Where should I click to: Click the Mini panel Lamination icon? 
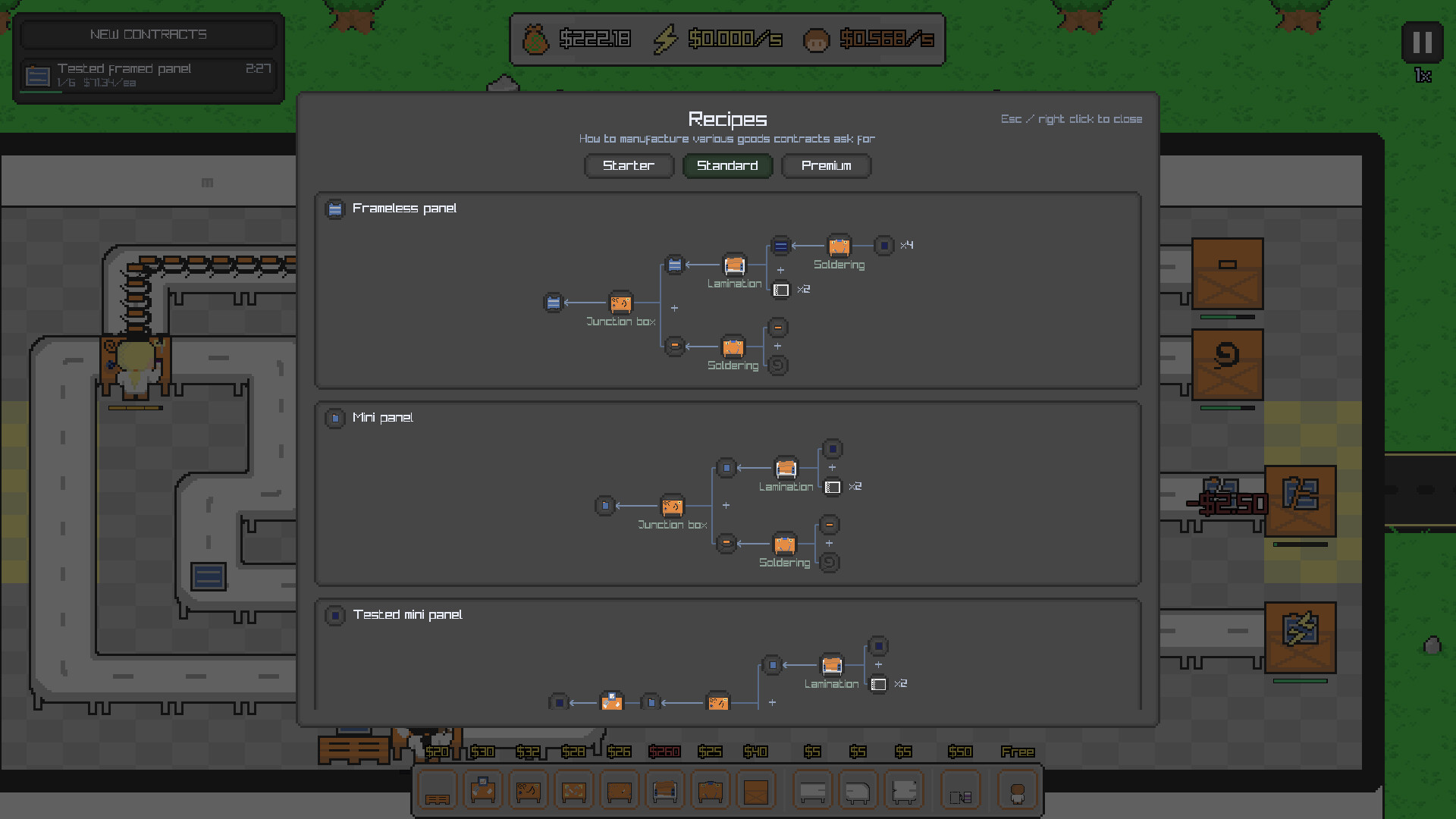click(786, 468)
